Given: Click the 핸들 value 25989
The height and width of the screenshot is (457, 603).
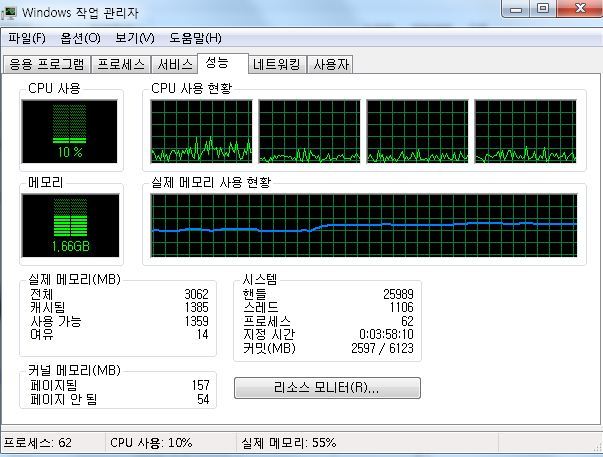Looking at the screenshot, I should point(398,294).
